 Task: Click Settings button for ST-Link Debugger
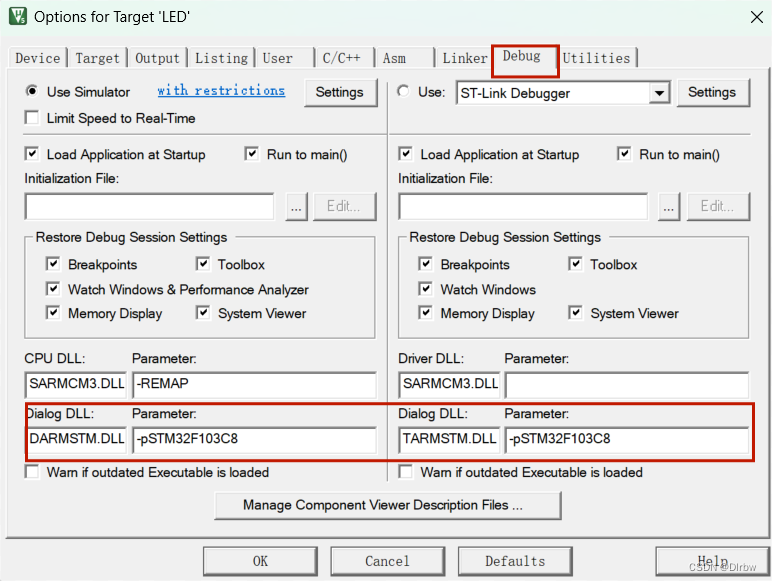point(712,92)
